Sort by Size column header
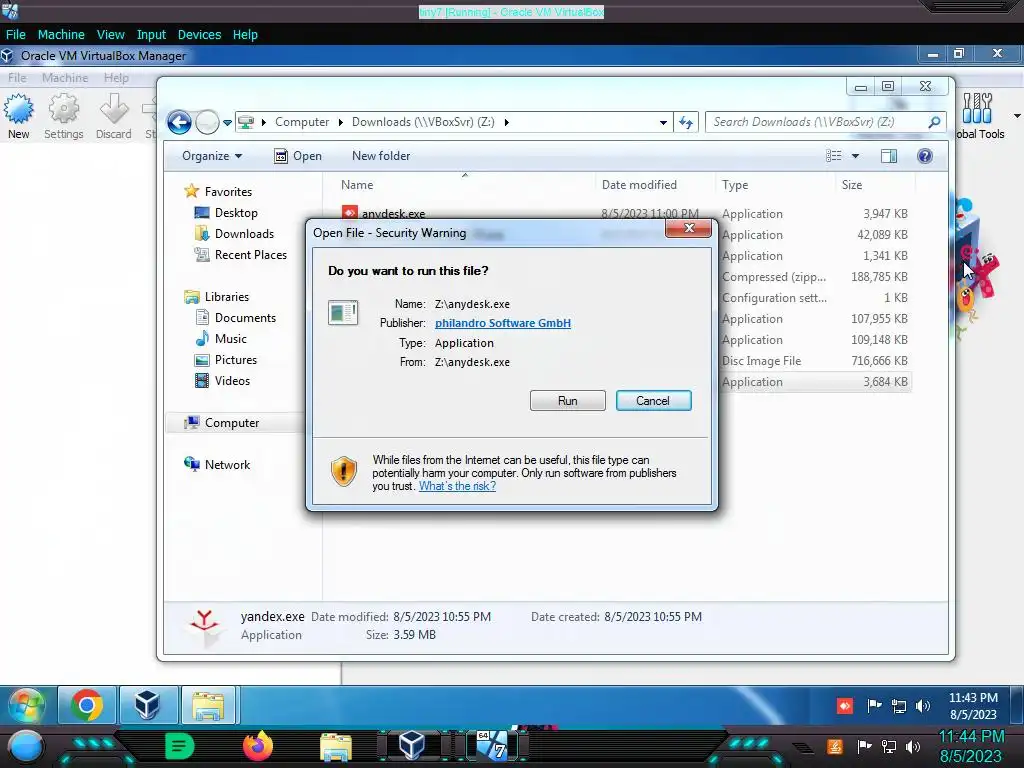This screenshot has height=768, width=1024. pyautogui.click(x=875, y=185)
